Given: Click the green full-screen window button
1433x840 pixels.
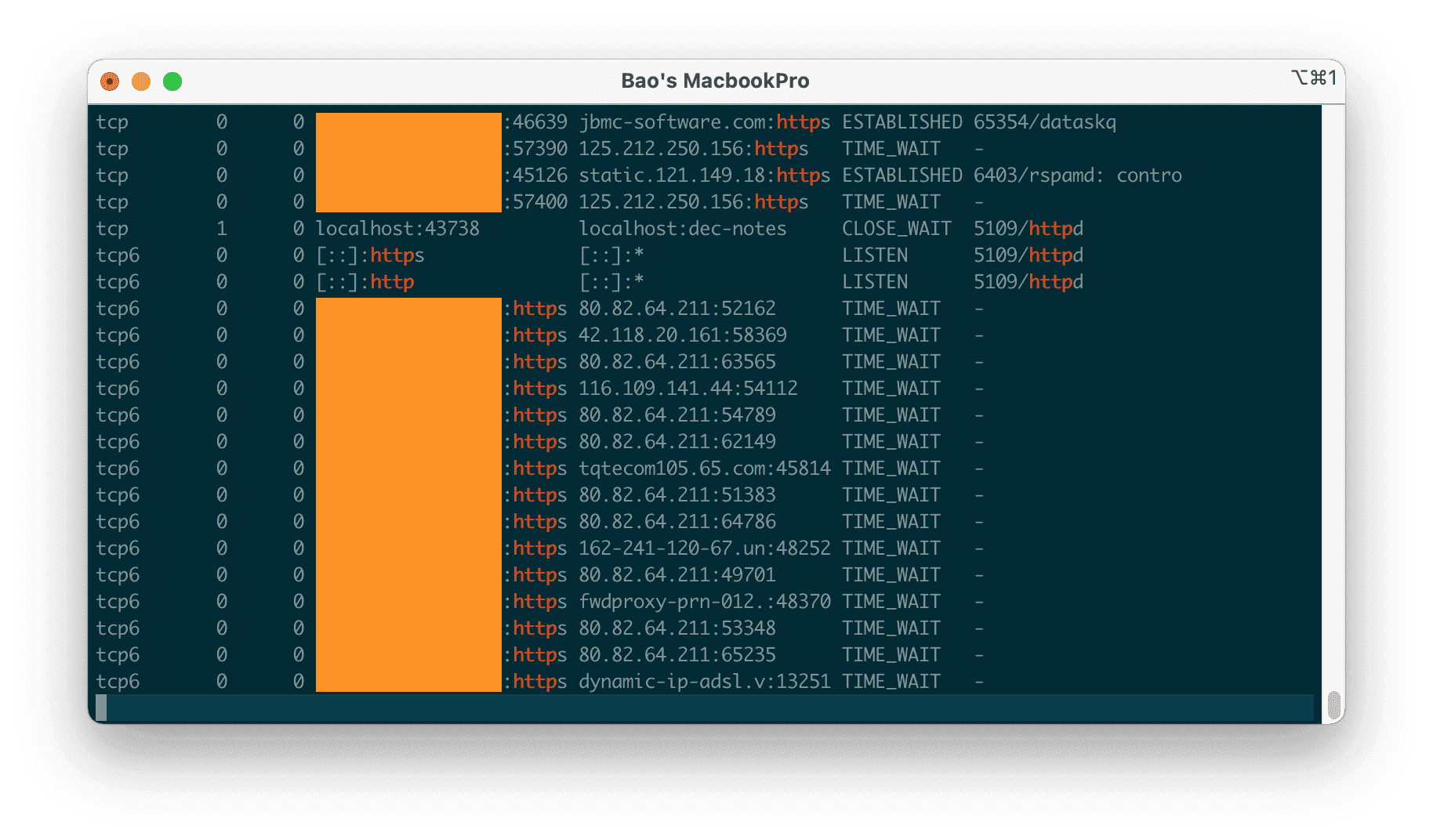Looking at the screenshot, I should pyautogui.click(x=172, y=81).
